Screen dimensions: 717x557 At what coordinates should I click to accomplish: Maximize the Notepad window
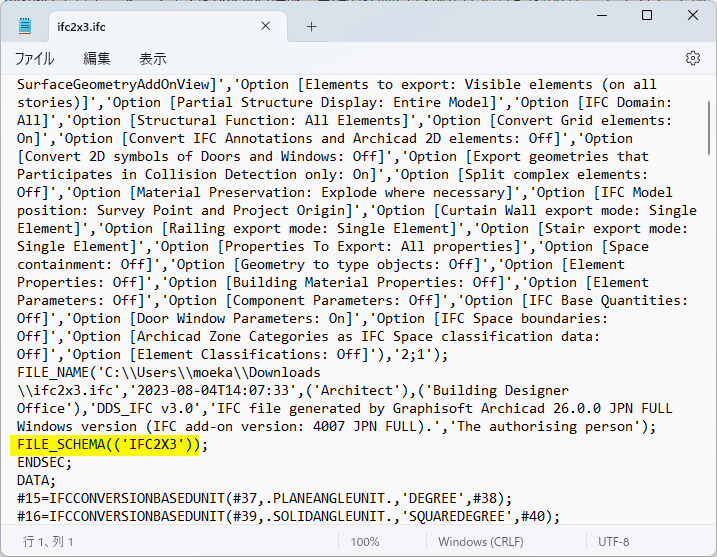point(647,16)
